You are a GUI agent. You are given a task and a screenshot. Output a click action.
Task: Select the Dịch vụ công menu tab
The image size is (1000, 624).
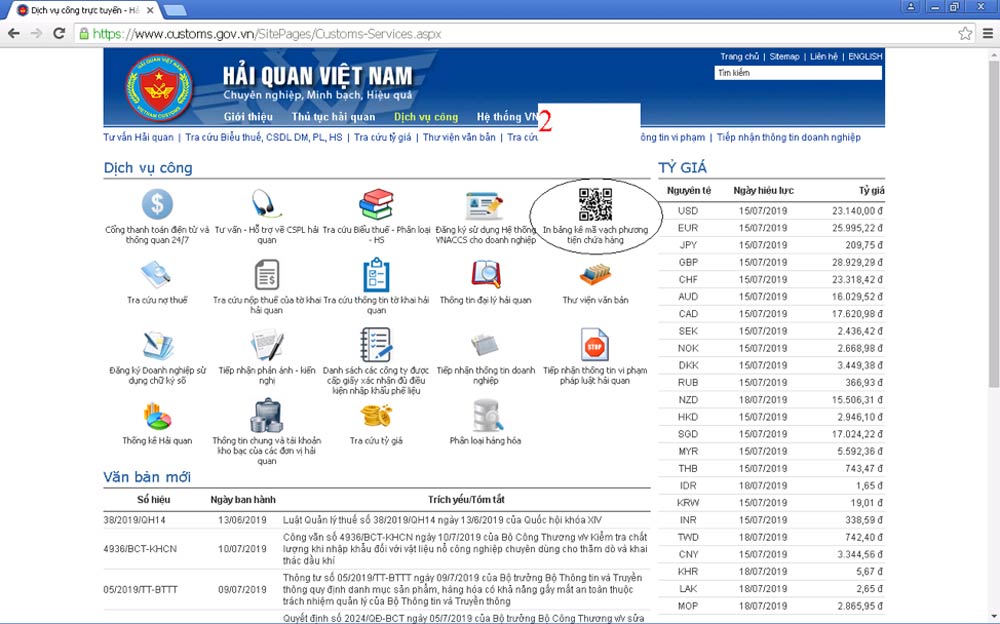click(426, 117)
